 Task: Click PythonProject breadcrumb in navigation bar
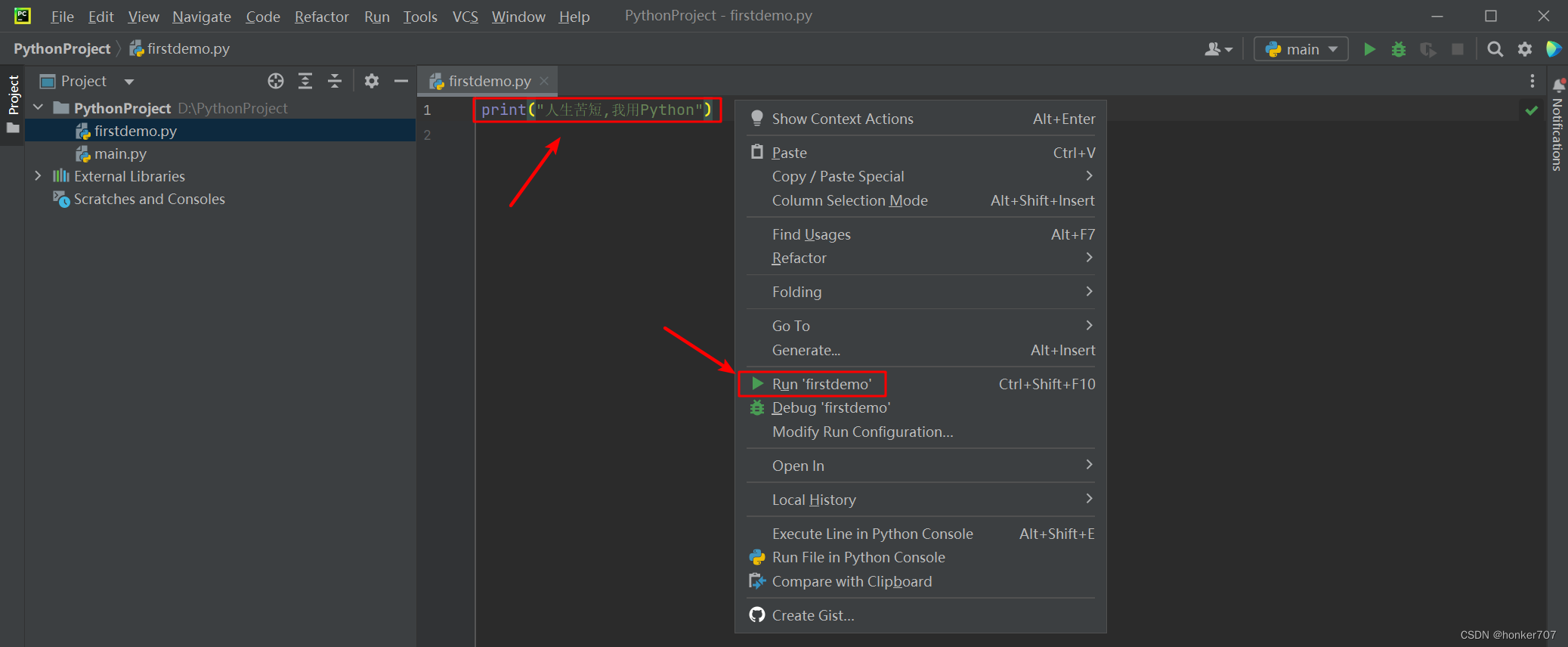click(62, 49)
